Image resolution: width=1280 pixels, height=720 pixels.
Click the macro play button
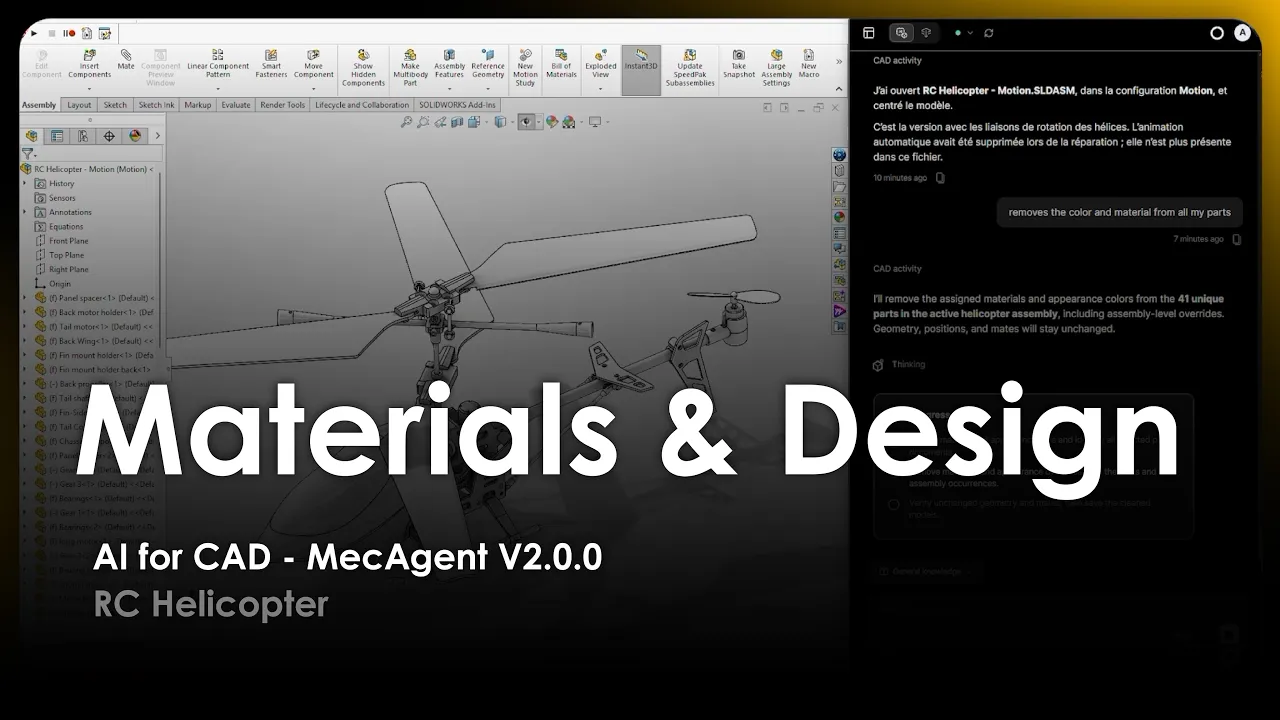tap(35, 33)
